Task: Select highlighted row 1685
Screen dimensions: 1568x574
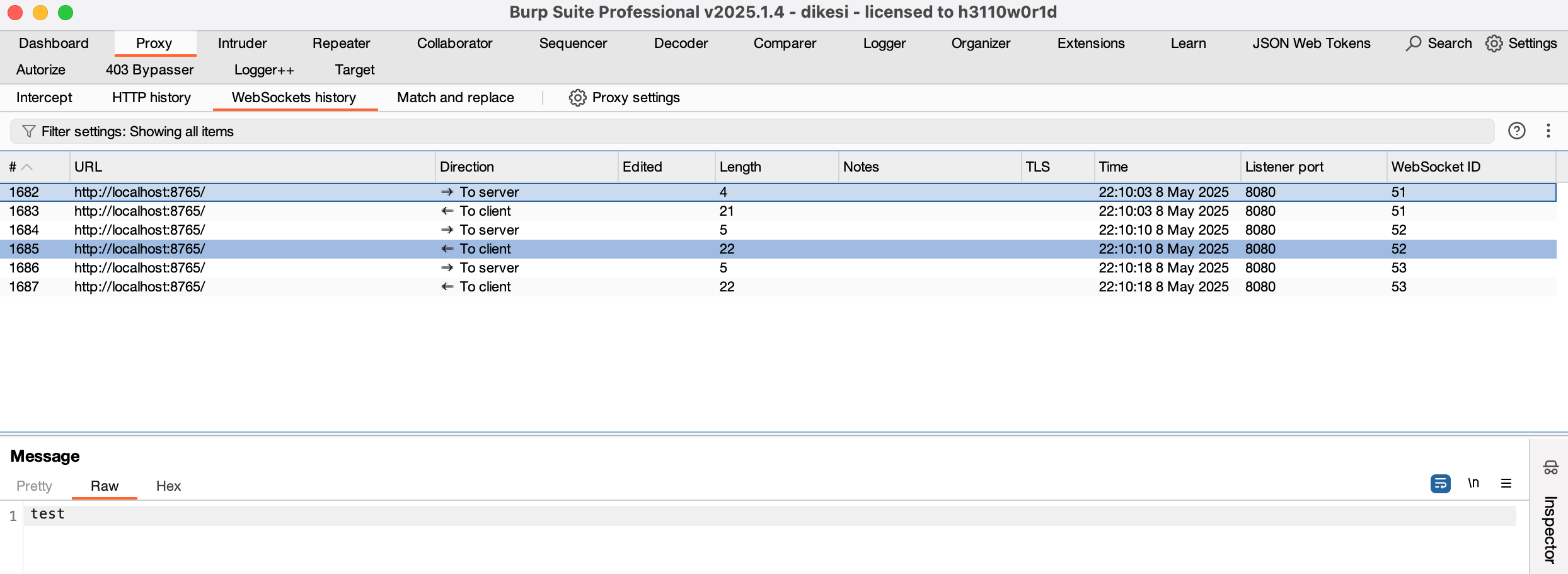Action: pyautogui.click(x=778, y=249)
